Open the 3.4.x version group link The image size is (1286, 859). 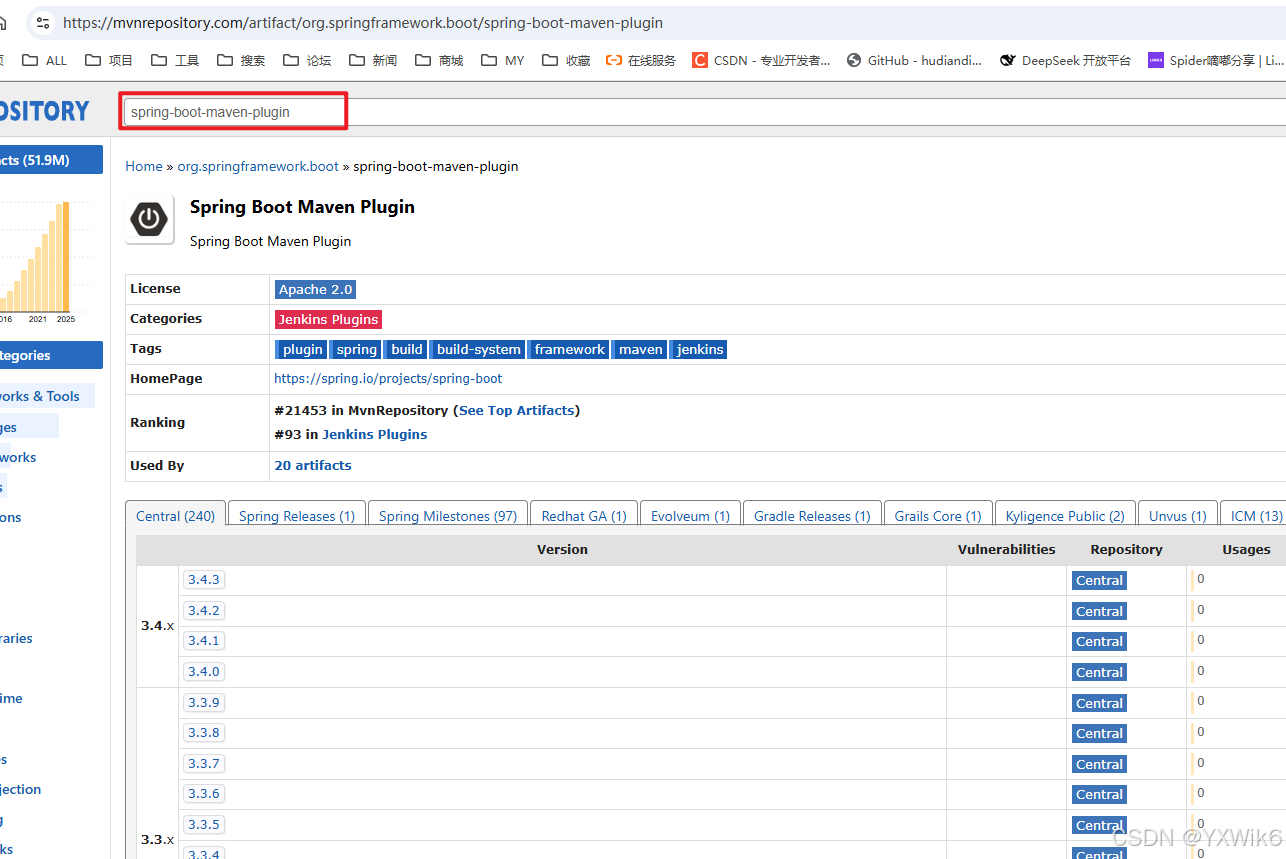157,625
